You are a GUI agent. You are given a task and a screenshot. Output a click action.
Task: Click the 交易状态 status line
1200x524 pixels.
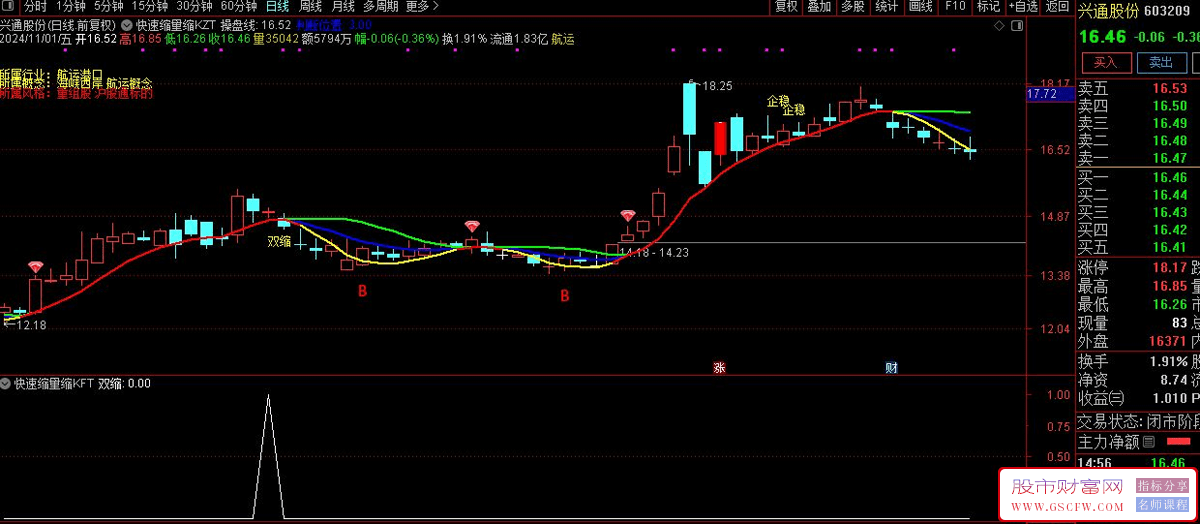(x=1137, y=421)
